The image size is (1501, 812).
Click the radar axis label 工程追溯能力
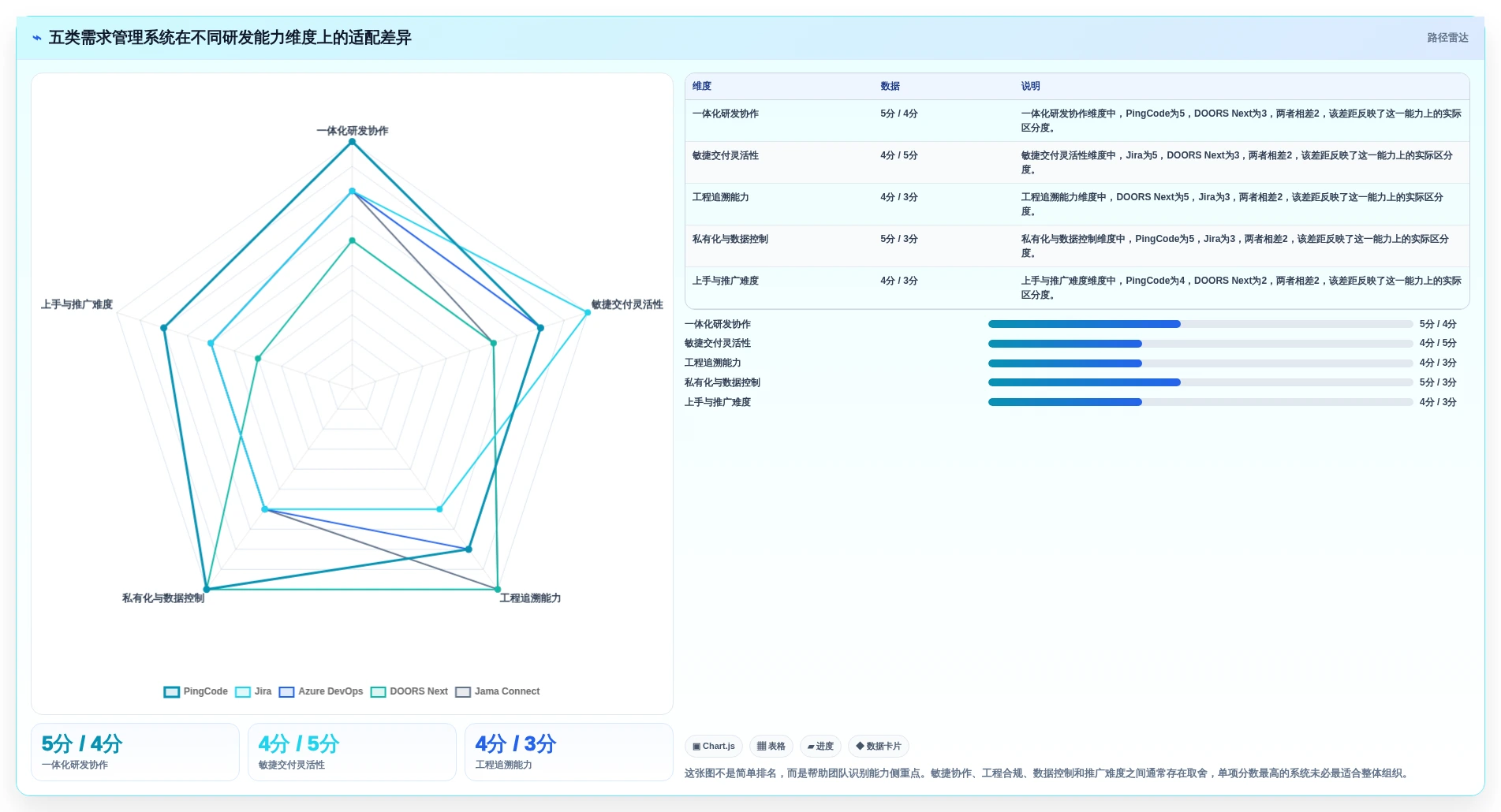click(530, 598)
